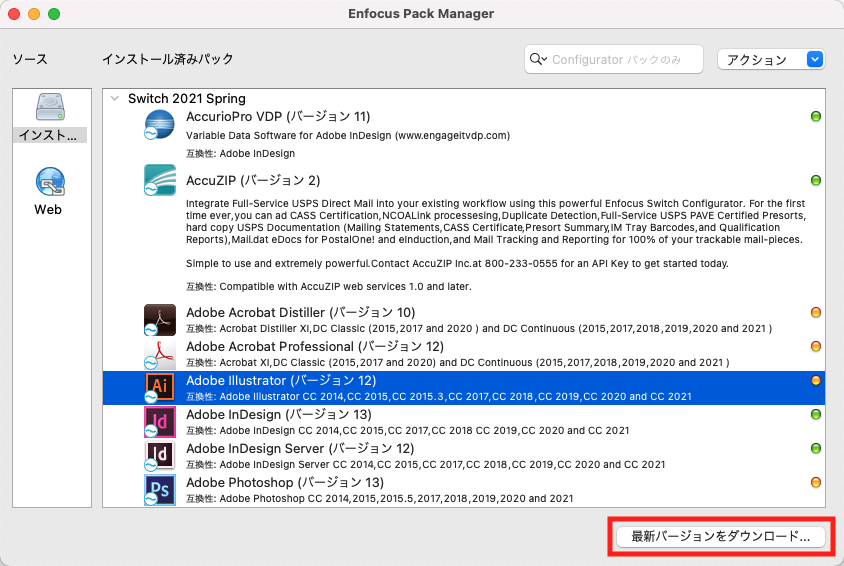Click the 最新バージョンをダウンロード button
This screenshot has width=844, height=566.
[721, 536]
